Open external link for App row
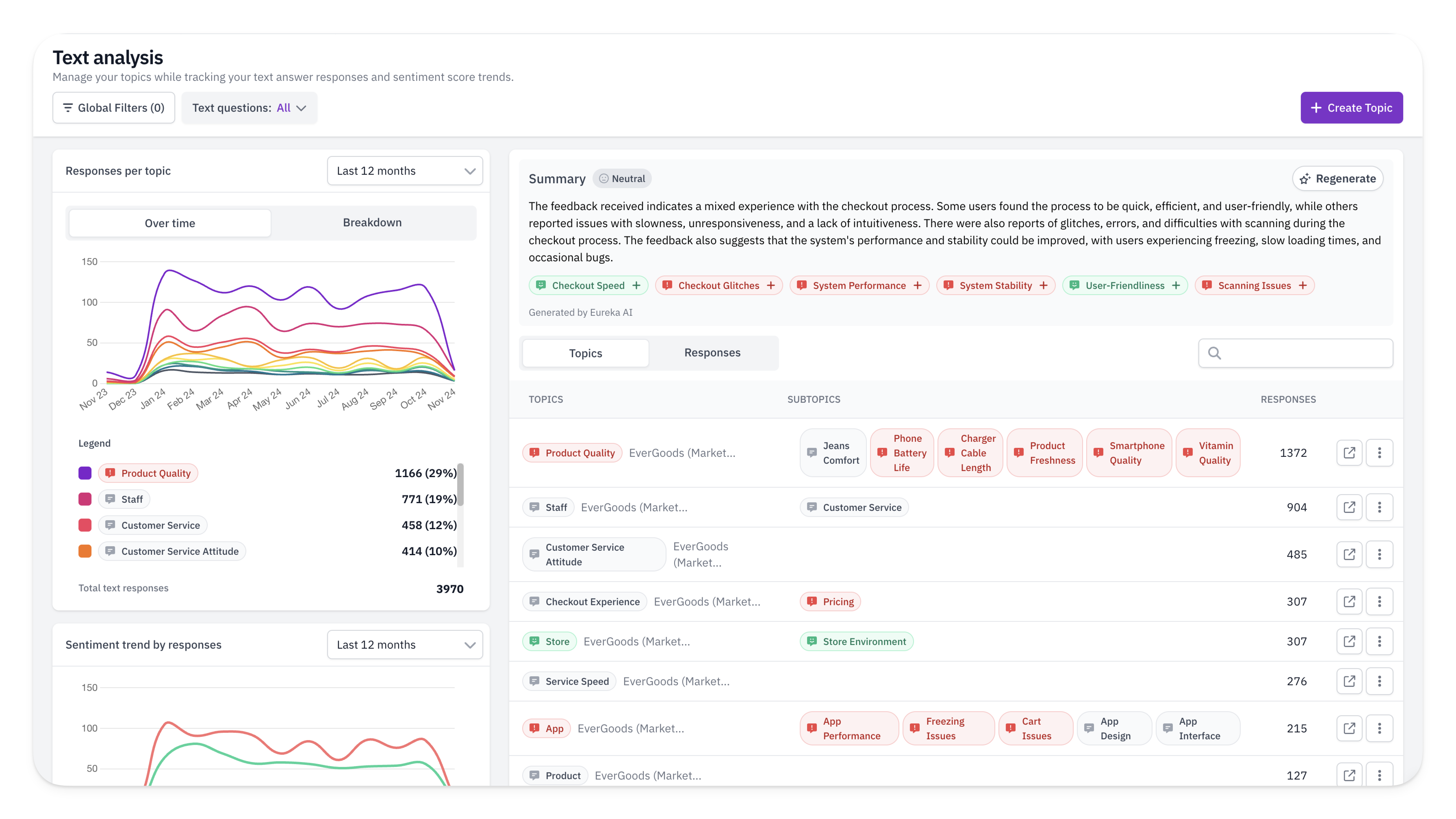1456x819 pixels. (x=1349, y=728)
